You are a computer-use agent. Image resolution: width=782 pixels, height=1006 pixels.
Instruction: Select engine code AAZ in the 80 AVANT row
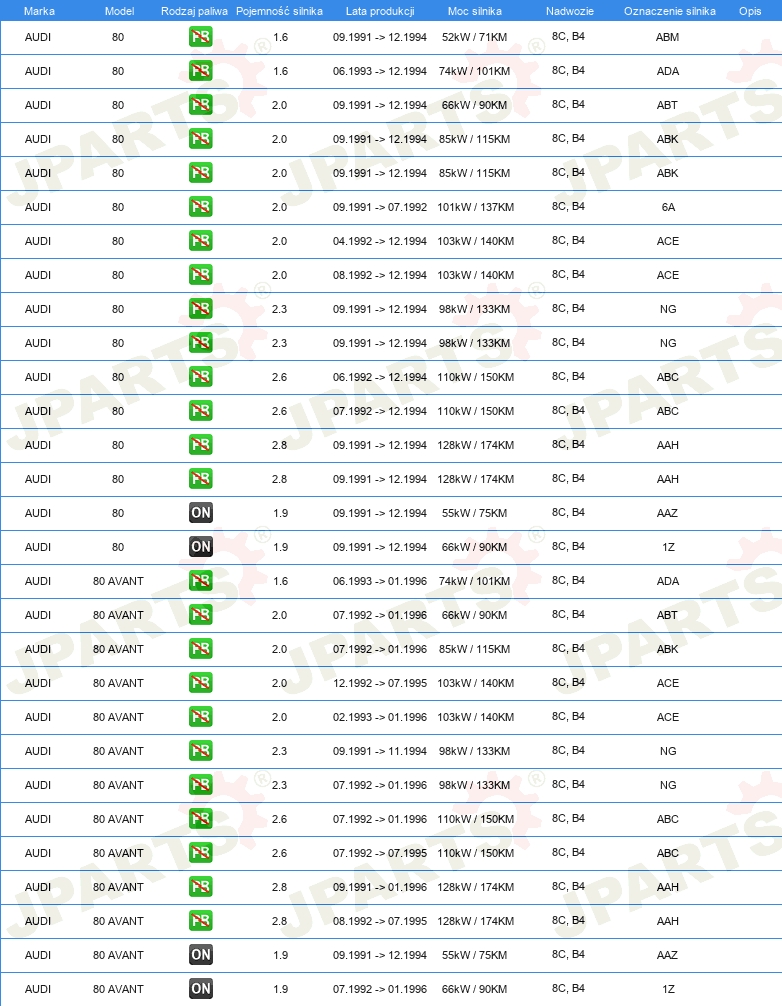pyautogui.click(x=667, y=955)
